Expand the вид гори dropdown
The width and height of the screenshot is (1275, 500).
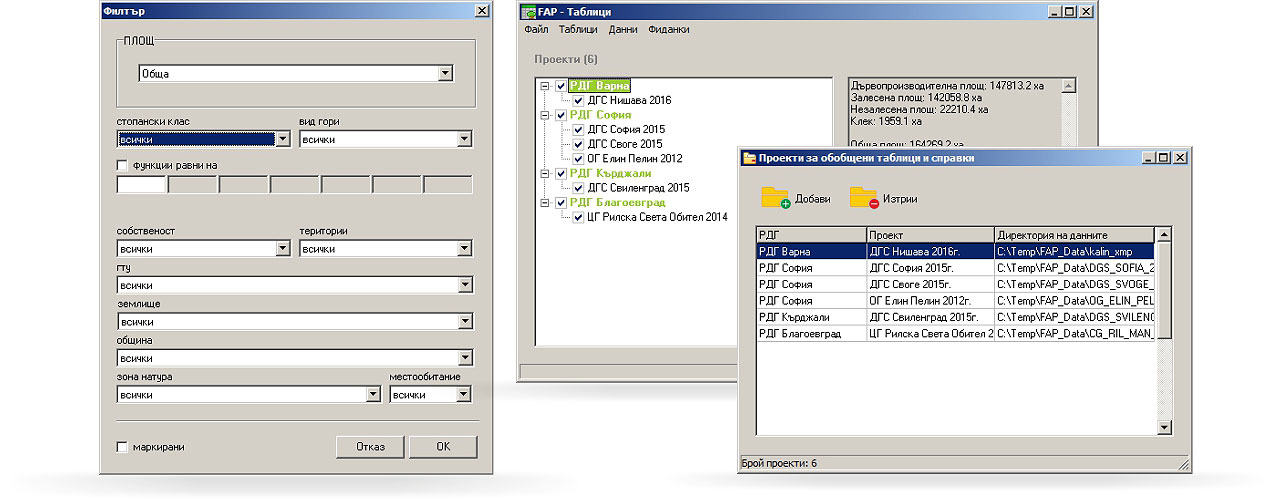[x=464, y=139]
